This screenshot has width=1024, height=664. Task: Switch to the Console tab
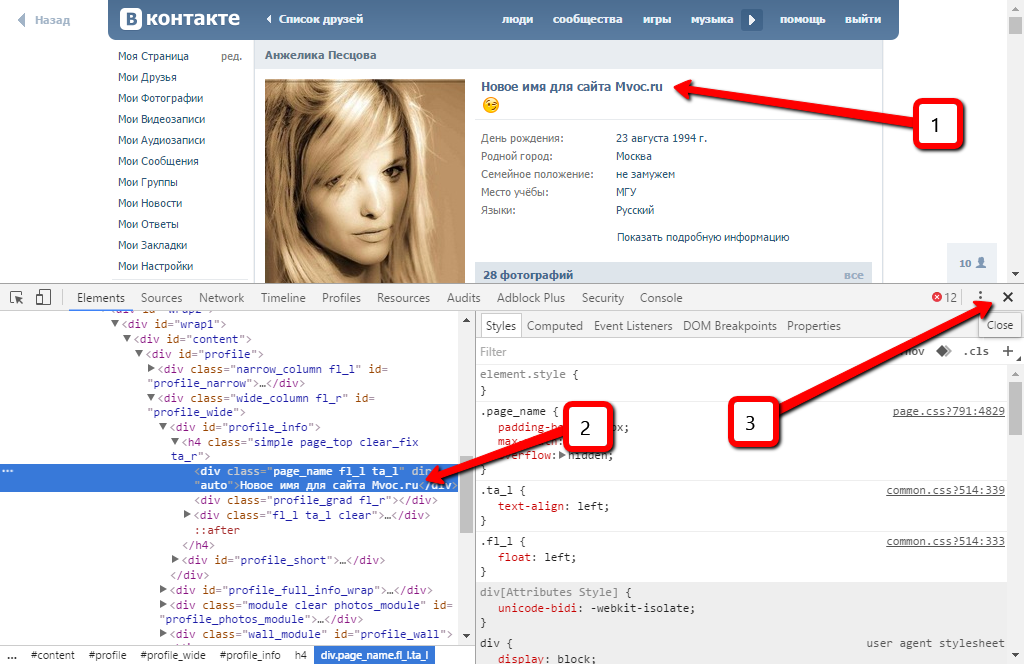click(x=661, y=297)
